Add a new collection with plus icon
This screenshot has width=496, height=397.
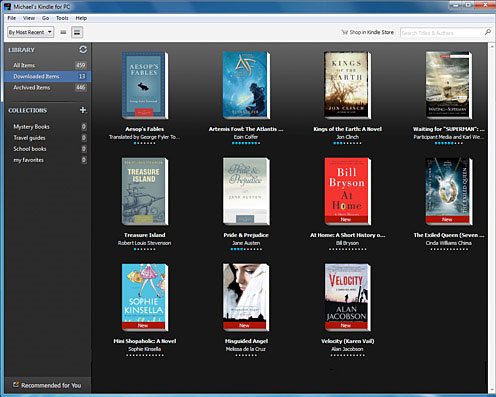point(83,110)
